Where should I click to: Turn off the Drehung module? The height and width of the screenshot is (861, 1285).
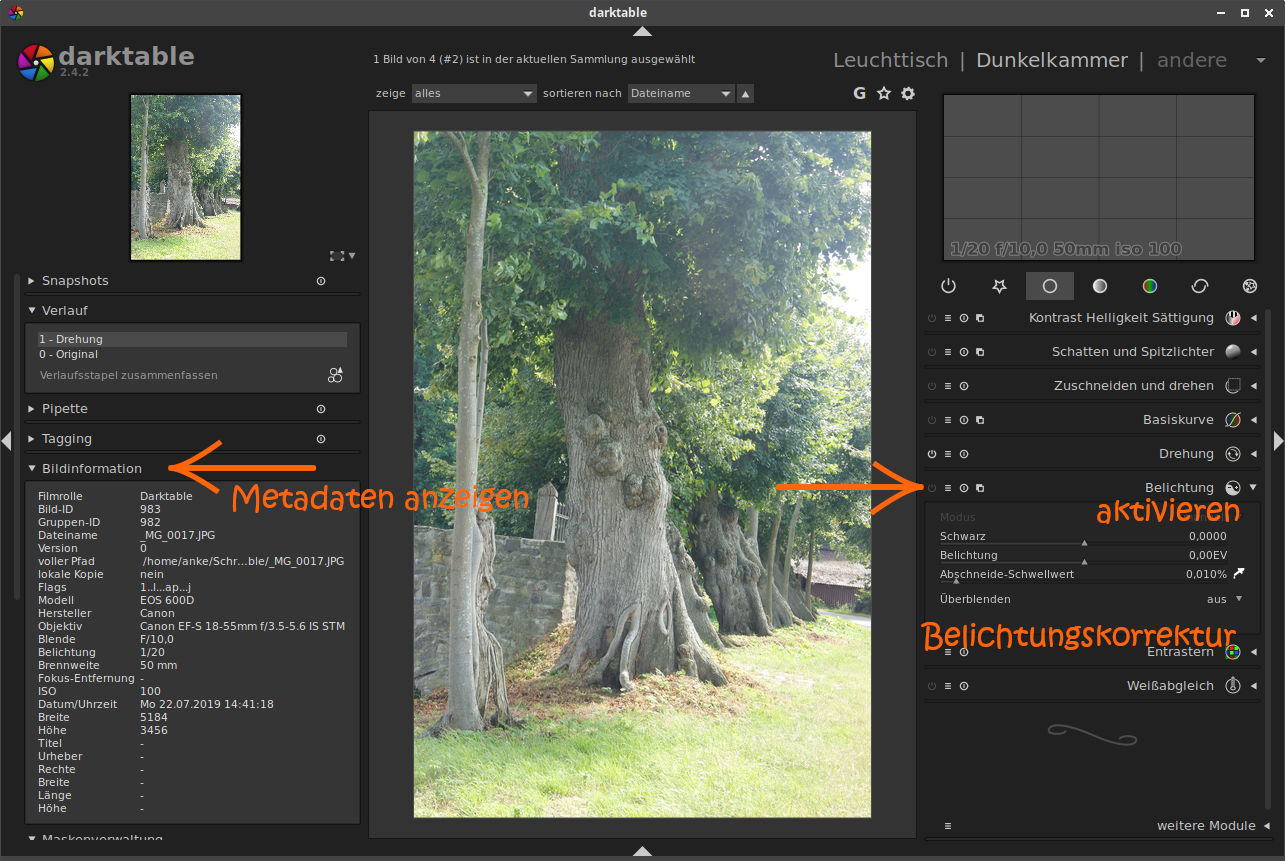(x=932, y=454)
